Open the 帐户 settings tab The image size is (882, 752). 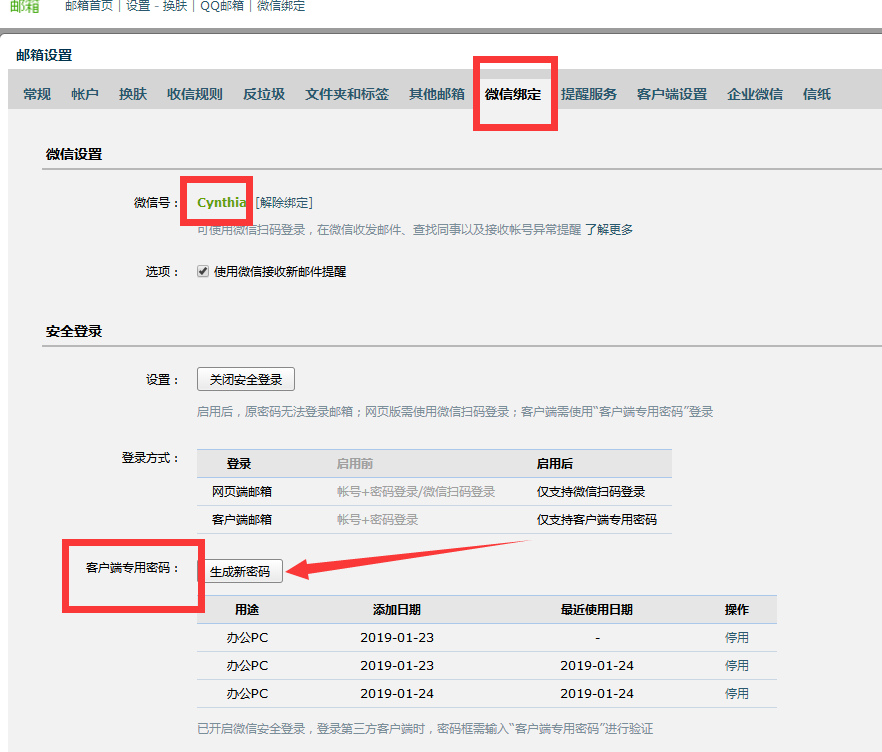(x=85, y=95)
